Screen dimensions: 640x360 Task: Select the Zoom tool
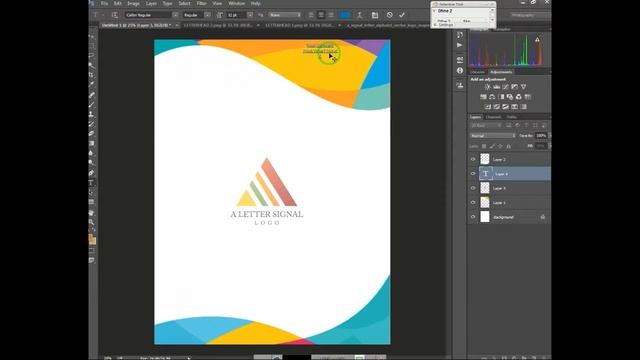(x=91, y=222)
